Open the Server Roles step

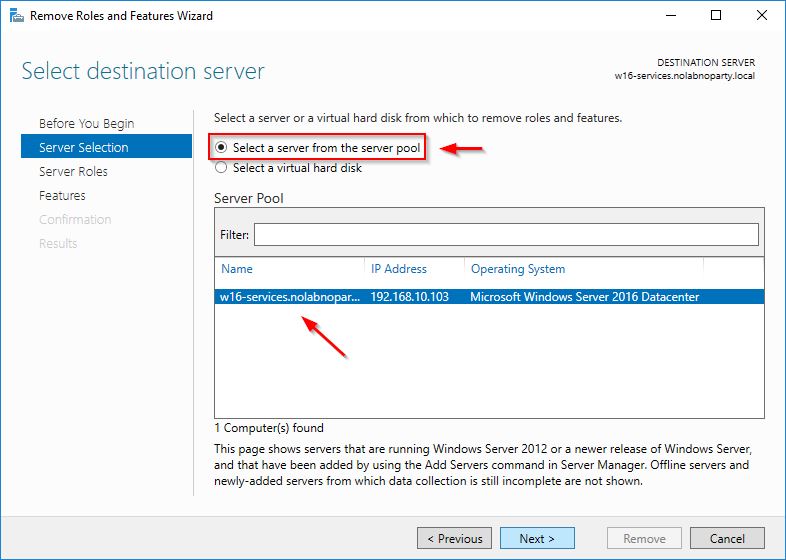(x=73, y=171)
